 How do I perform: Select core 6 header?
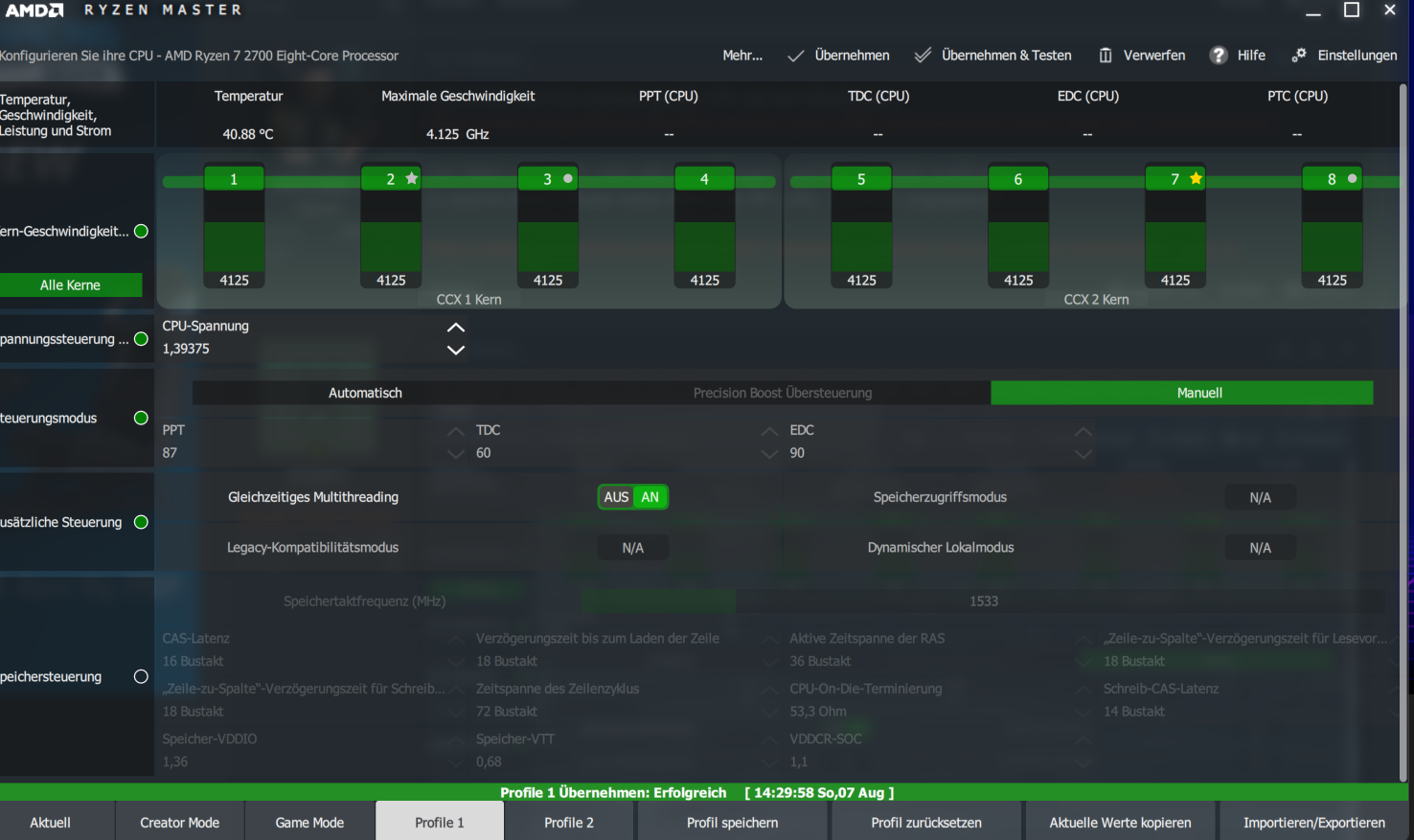1018,179
